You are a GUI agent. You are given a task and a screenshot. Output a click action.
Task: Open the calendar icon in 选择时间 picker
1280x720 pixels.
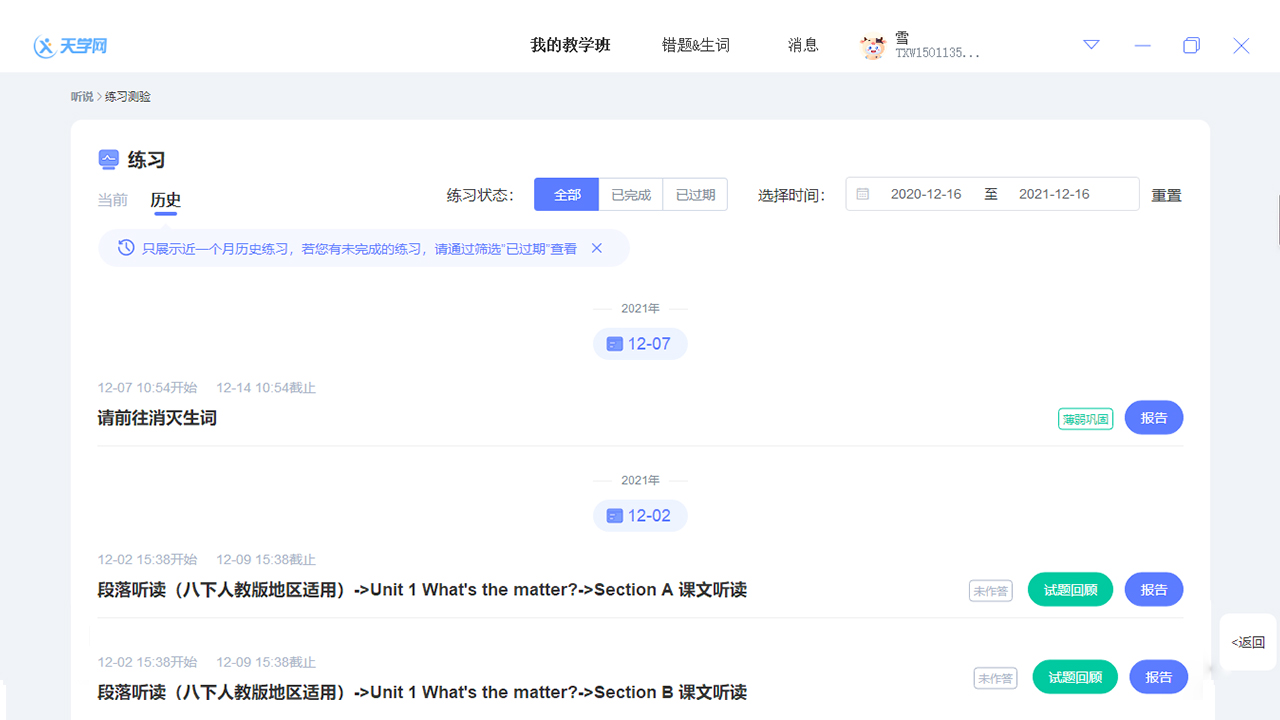point(862,193)
